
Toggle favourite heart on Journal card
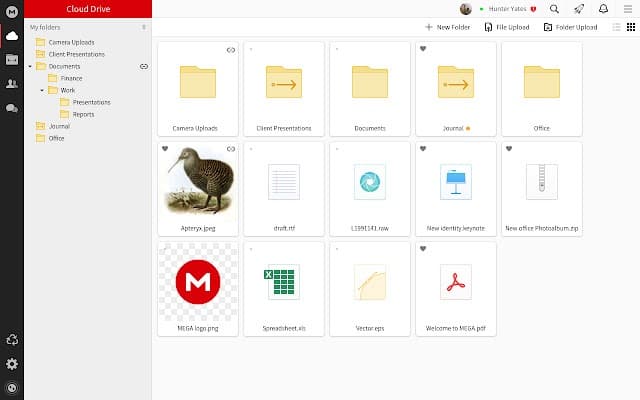point(423,49)
